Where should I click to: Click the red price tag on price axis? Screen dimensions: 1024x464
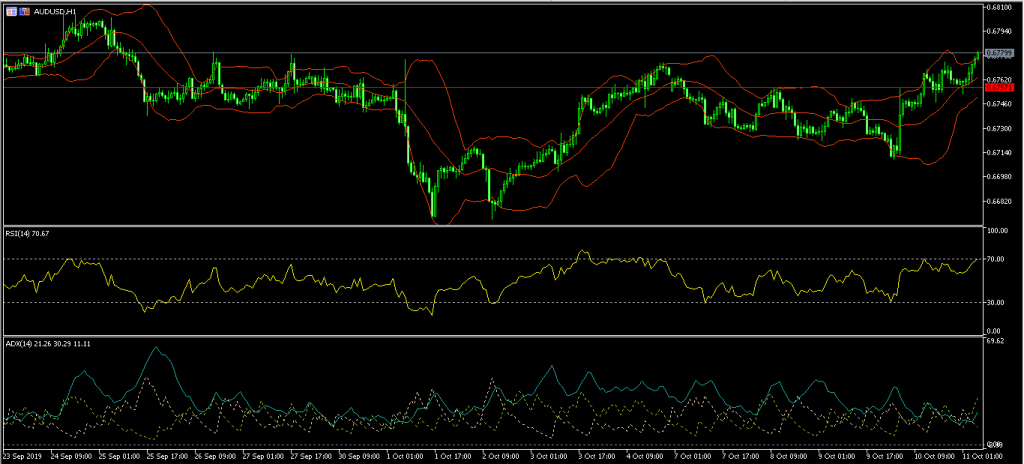click(x=995, y=88)
